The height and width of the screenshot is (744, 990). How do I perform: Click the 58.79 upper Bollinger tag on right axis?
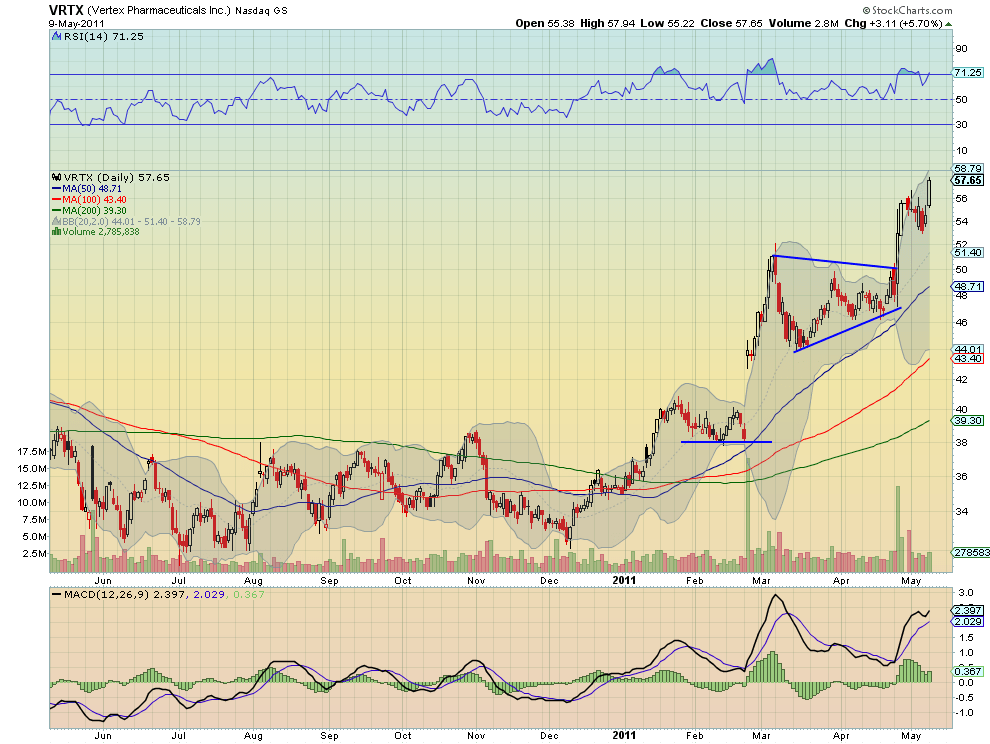967,169
